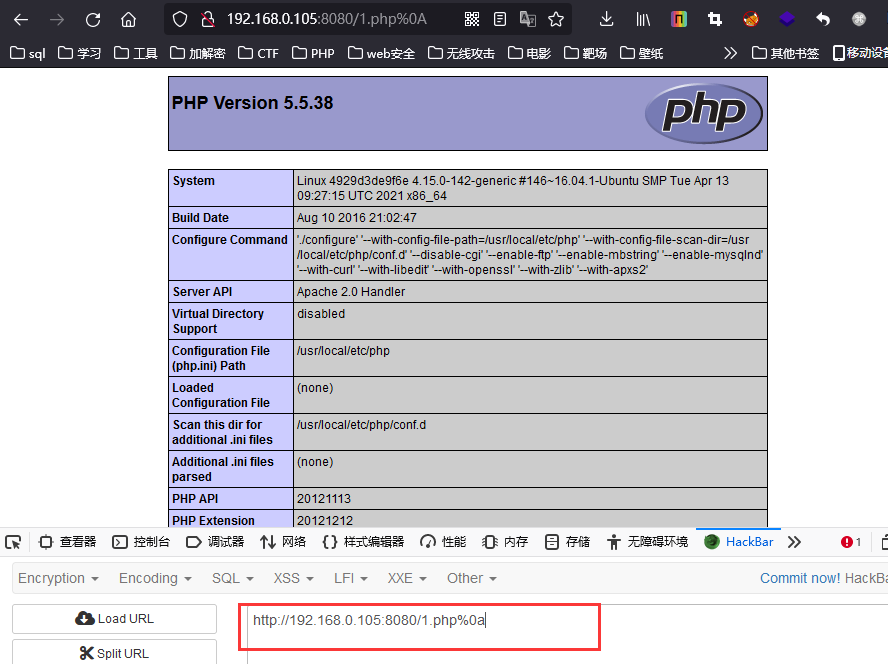
Task: Go to the browser home page
Action: [128, 19]
